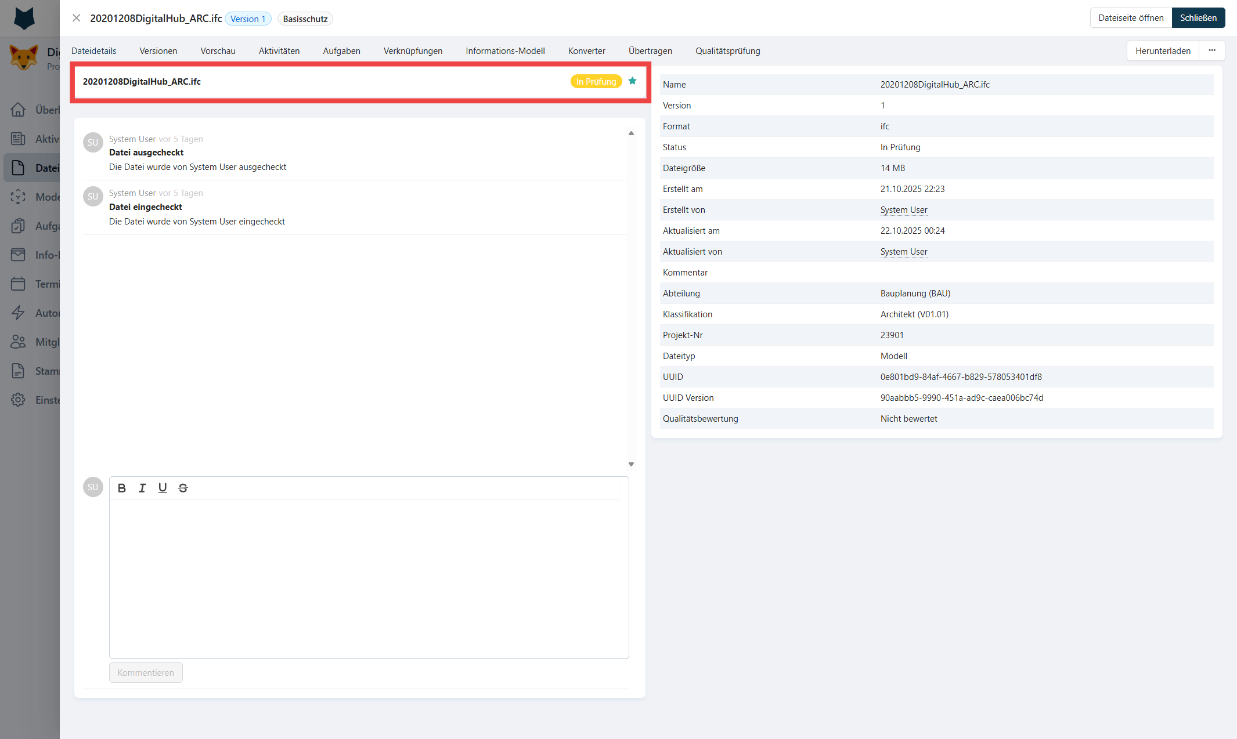The height and width of the screenshot is (739, 1237).
Task: Click the activity list scroll up arrow
Action: pyautogui.click(x=631, y=133)
